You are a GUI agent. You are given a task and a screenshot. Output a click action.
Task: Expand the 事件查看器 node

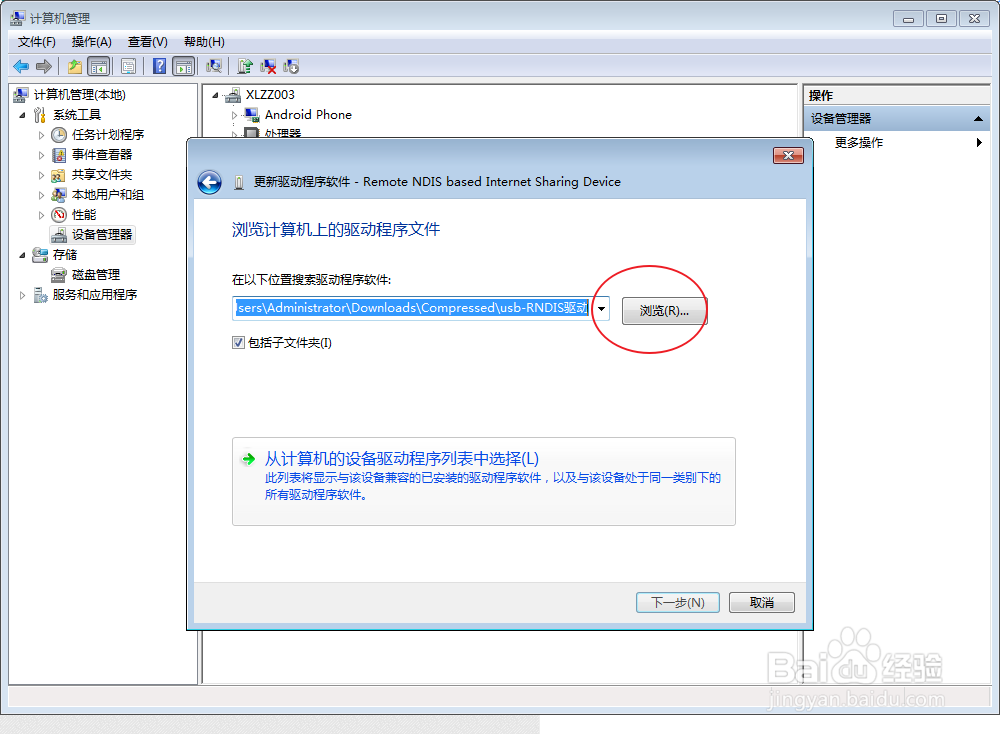41,155
